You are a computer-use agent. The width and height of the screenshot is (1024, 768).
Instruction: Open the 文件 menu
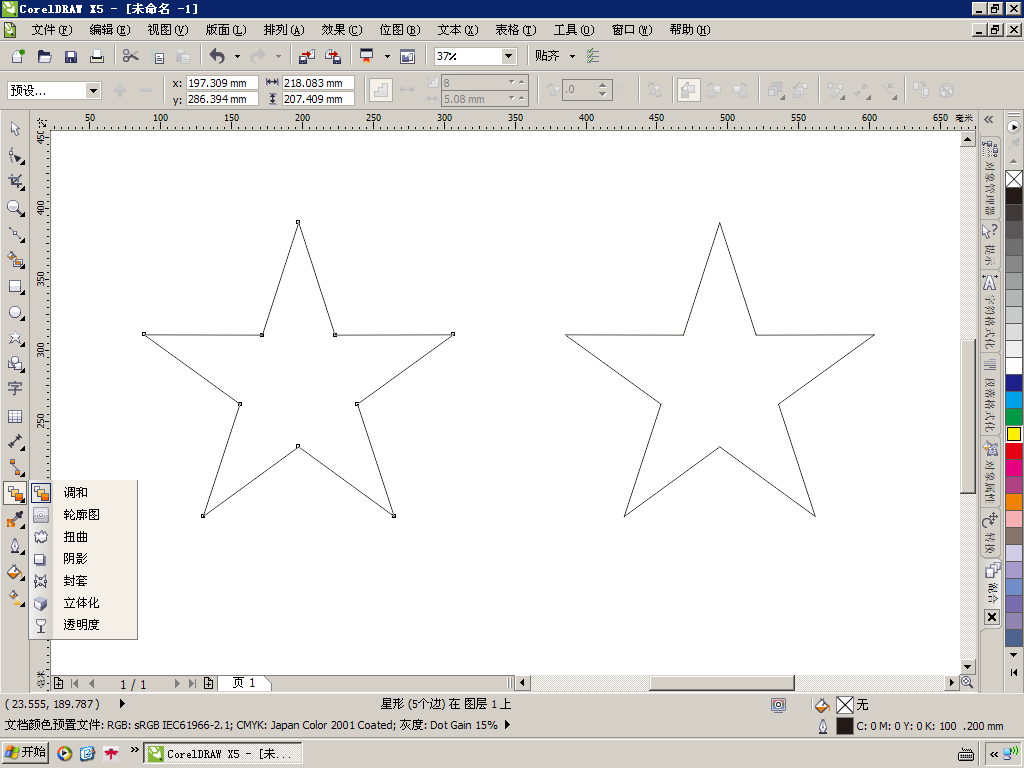[52, 30]
